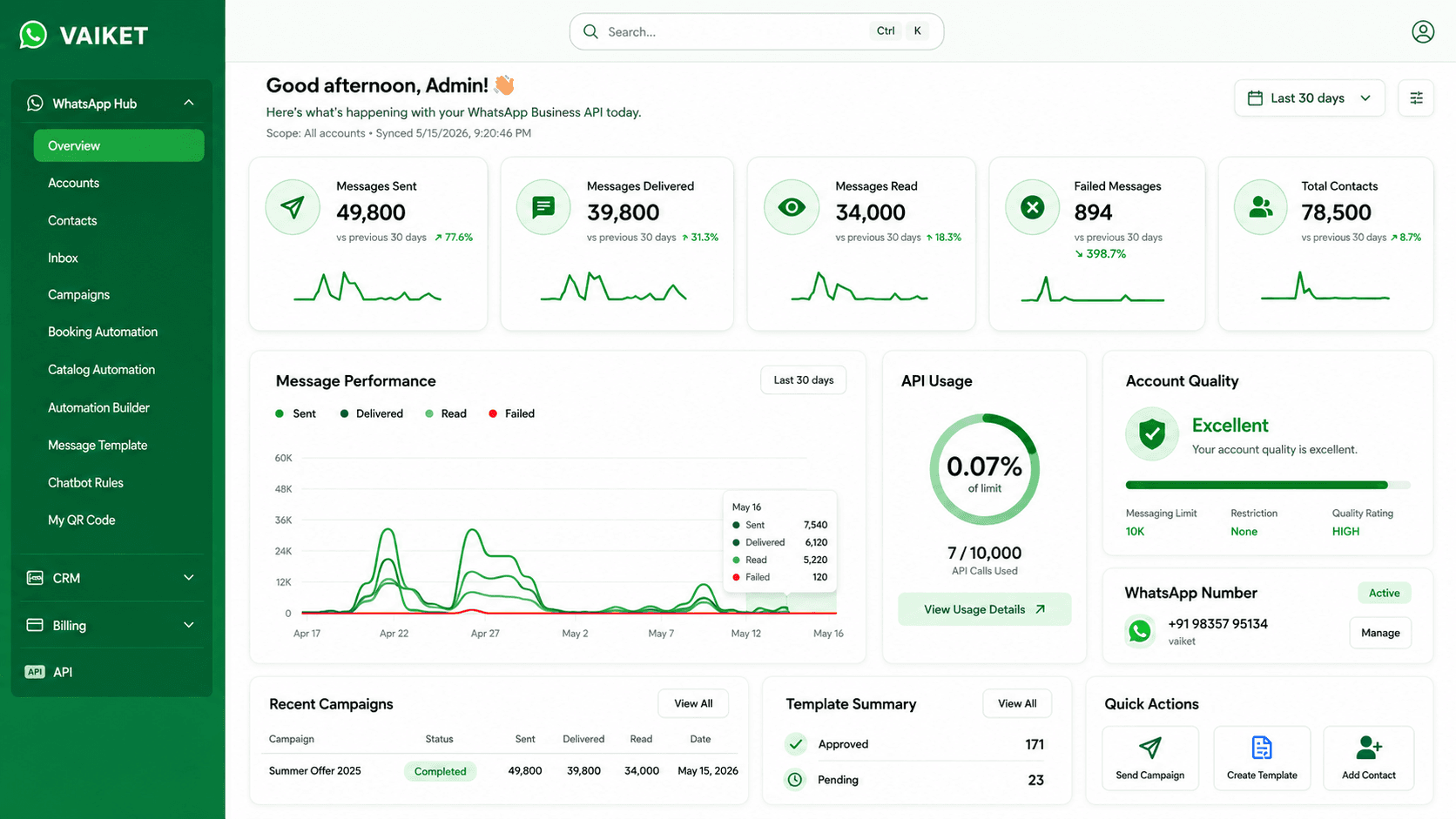
Task: Open the user profile avatar icon
Action: (1423, 32)
